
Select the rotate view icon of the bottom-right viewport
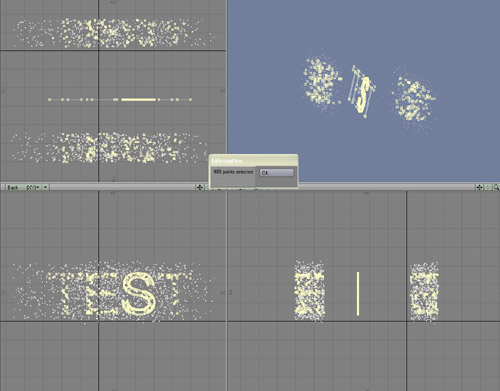click(x=488, y=187)
